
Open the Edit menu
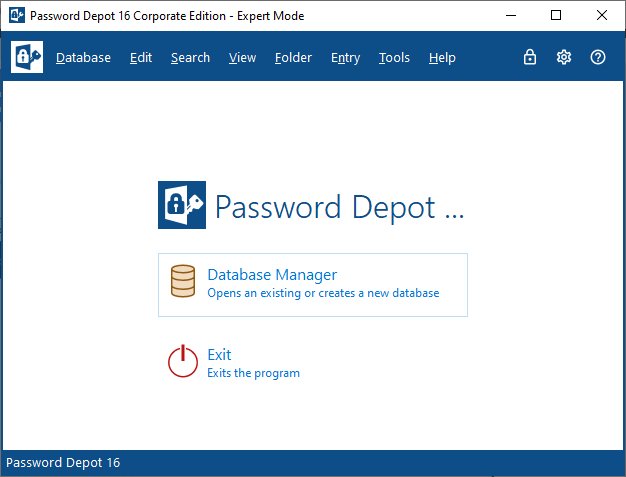tap(141, 57)
